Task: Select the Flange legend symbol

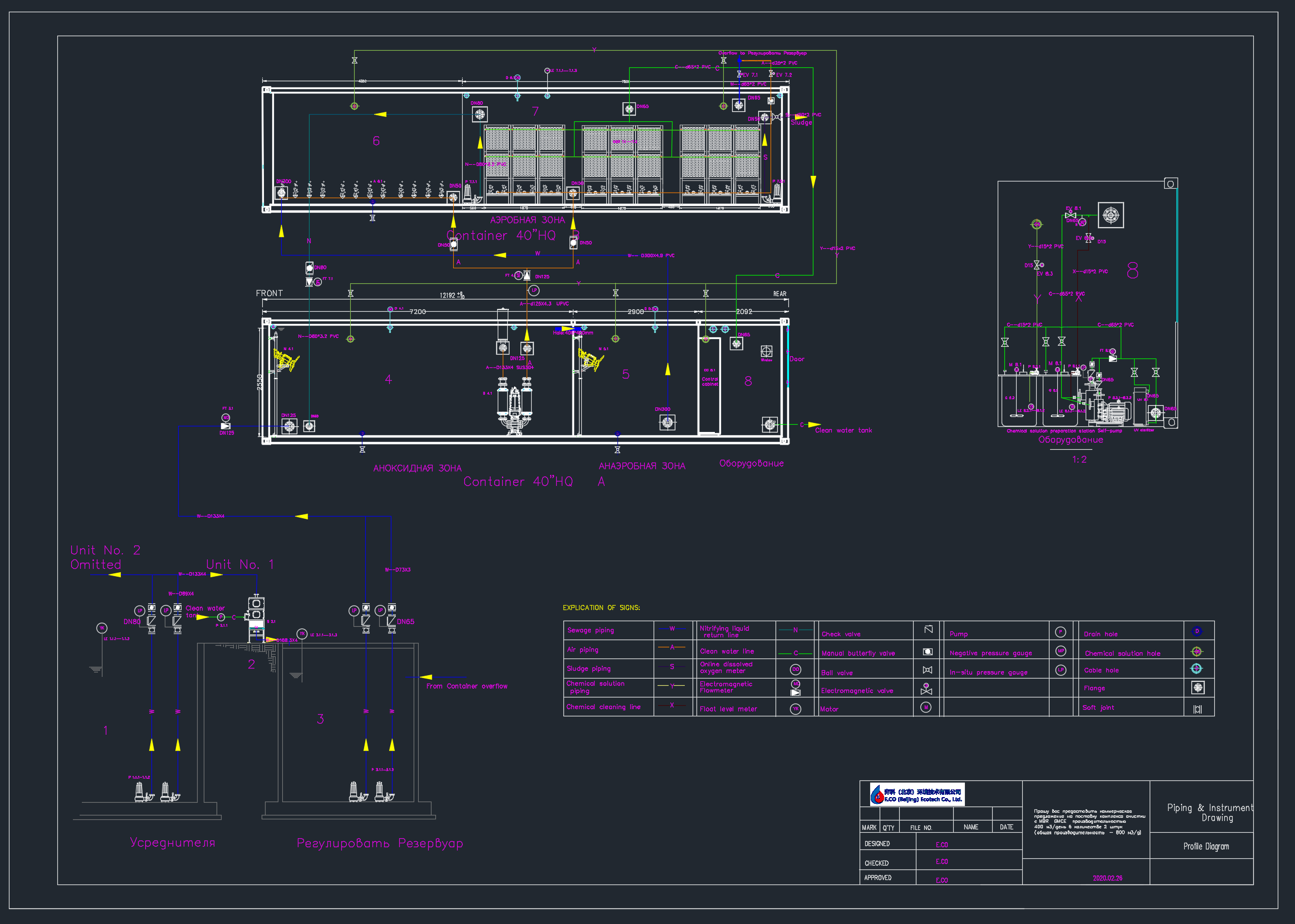Action: pos(1198,688)
